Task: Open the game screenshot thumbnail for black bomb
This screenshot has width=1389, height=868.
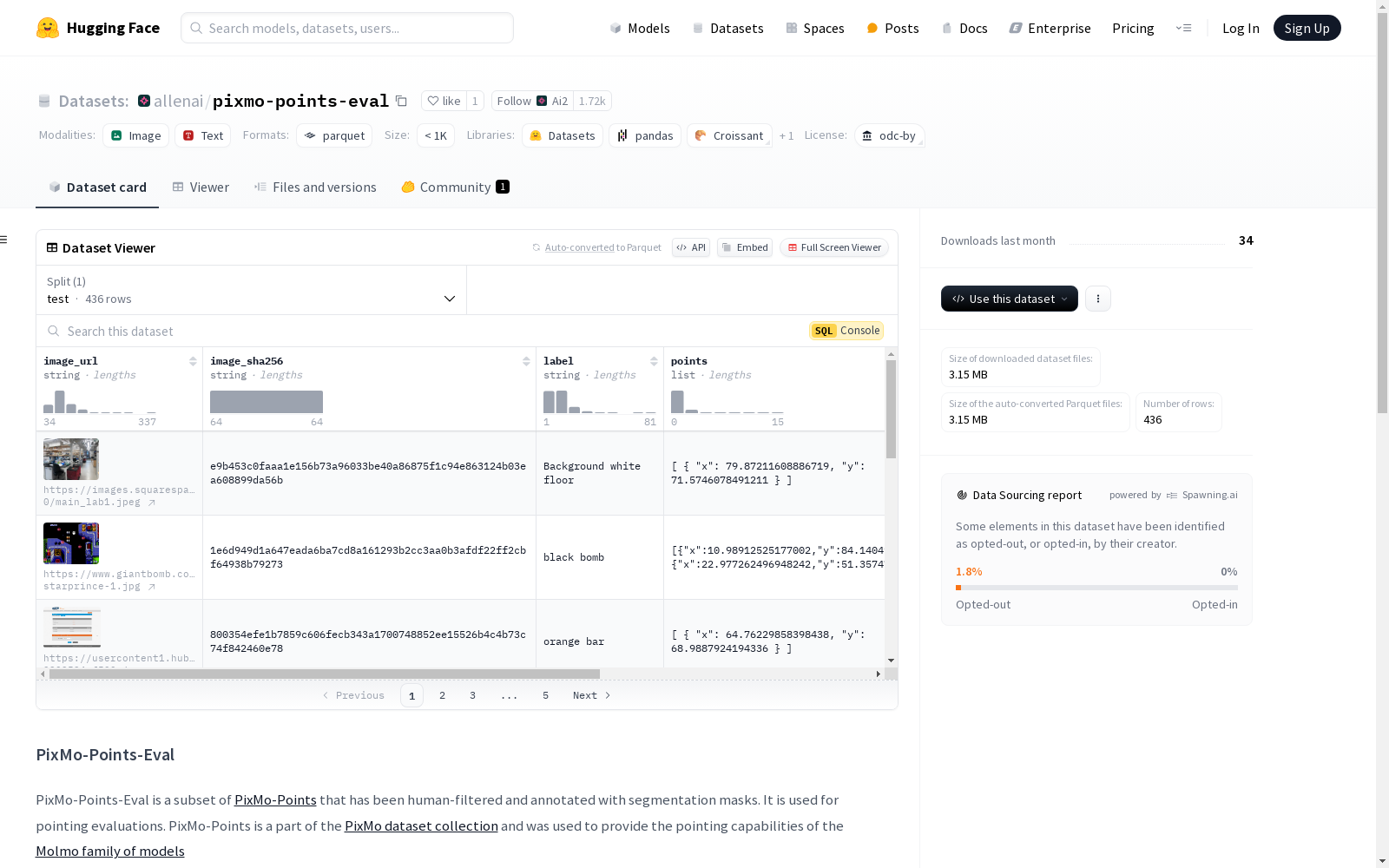Action: [x=71, y=543]
